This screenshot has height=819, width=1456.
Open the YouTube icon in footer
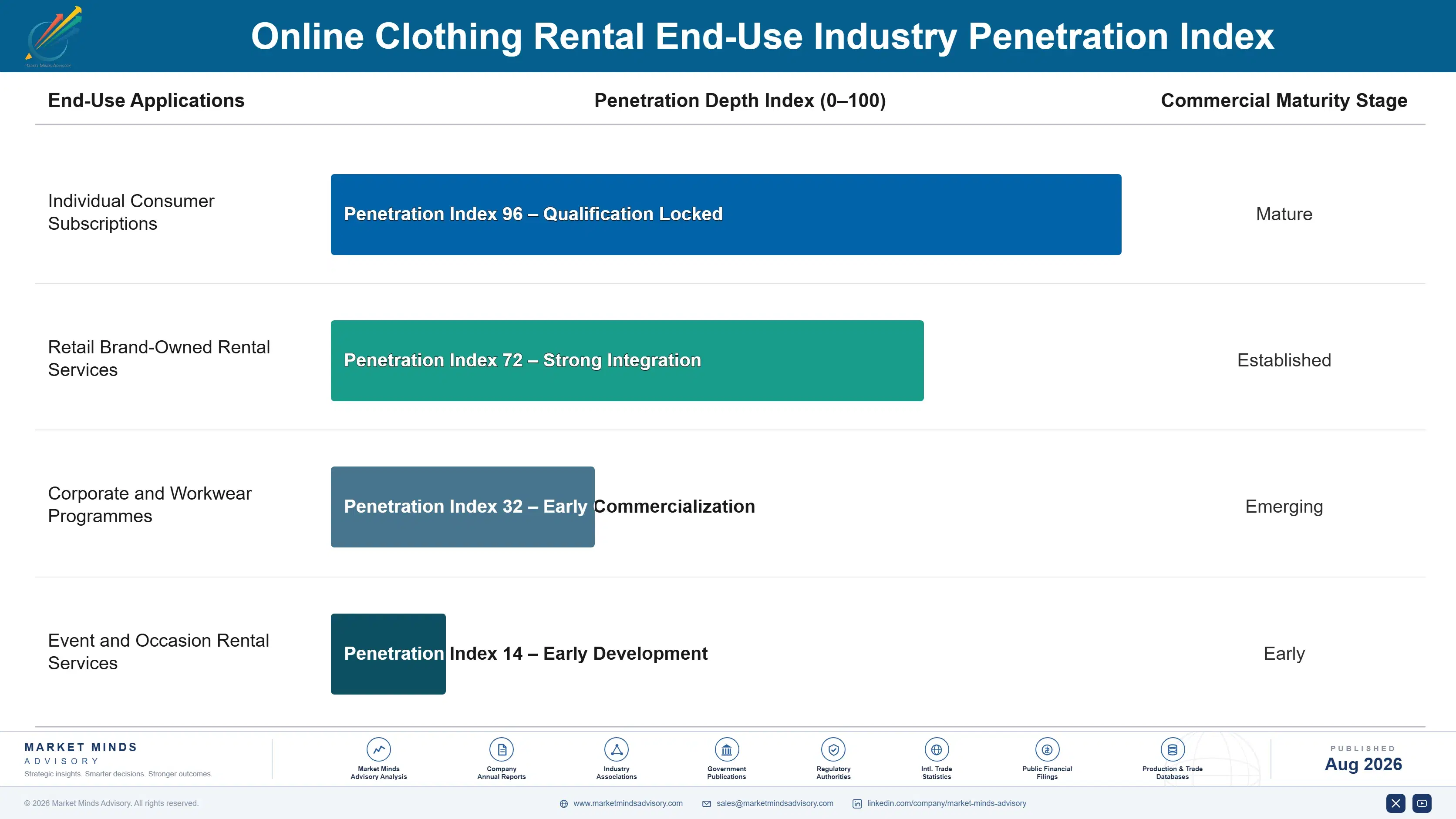[x=1422, y=803]
